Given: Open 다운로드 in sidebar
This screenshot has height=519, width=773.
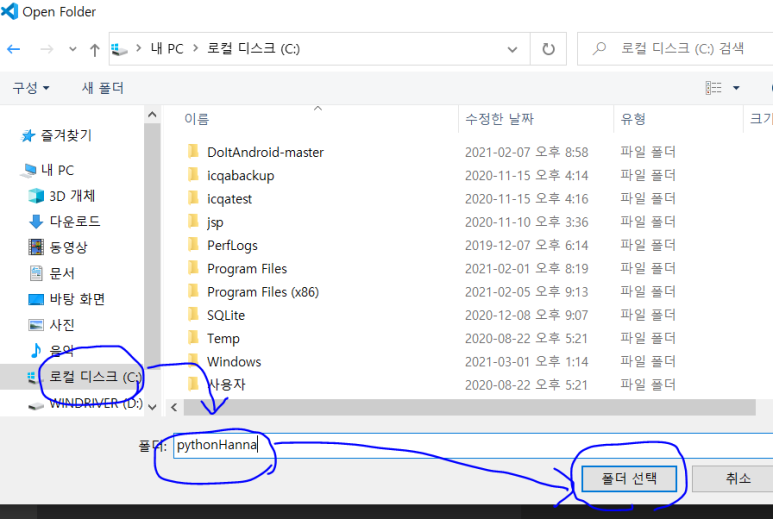Looking at the screenshot, I should point(75,221).
